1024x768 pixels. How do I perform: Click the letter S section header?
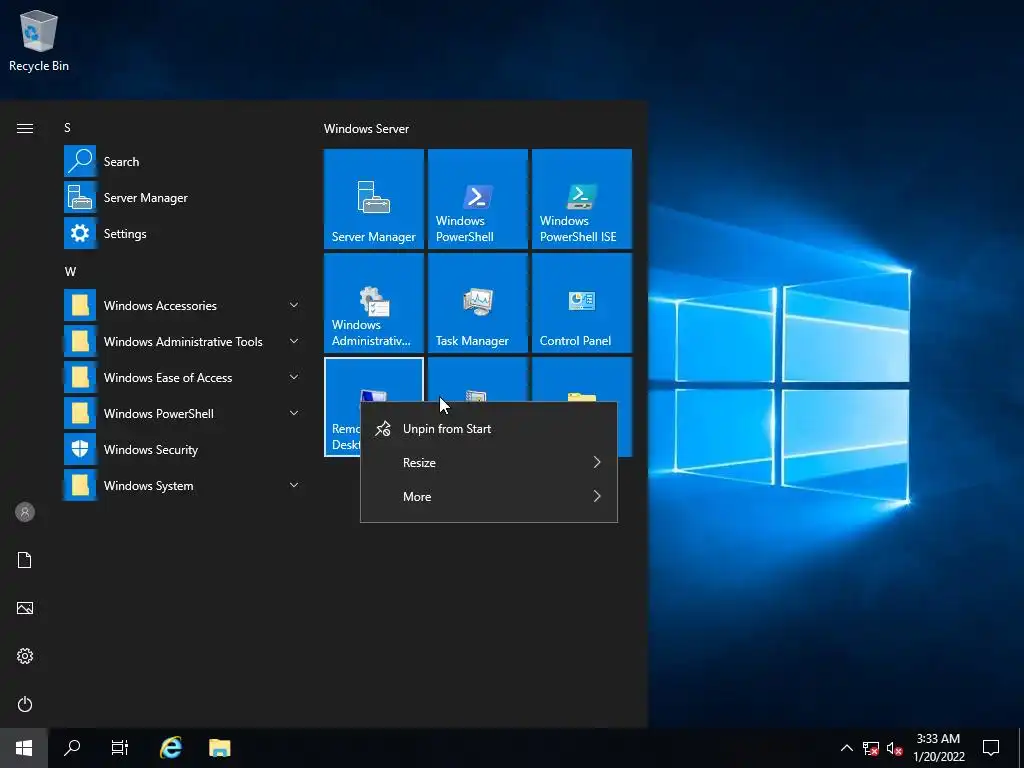(67, 128)
